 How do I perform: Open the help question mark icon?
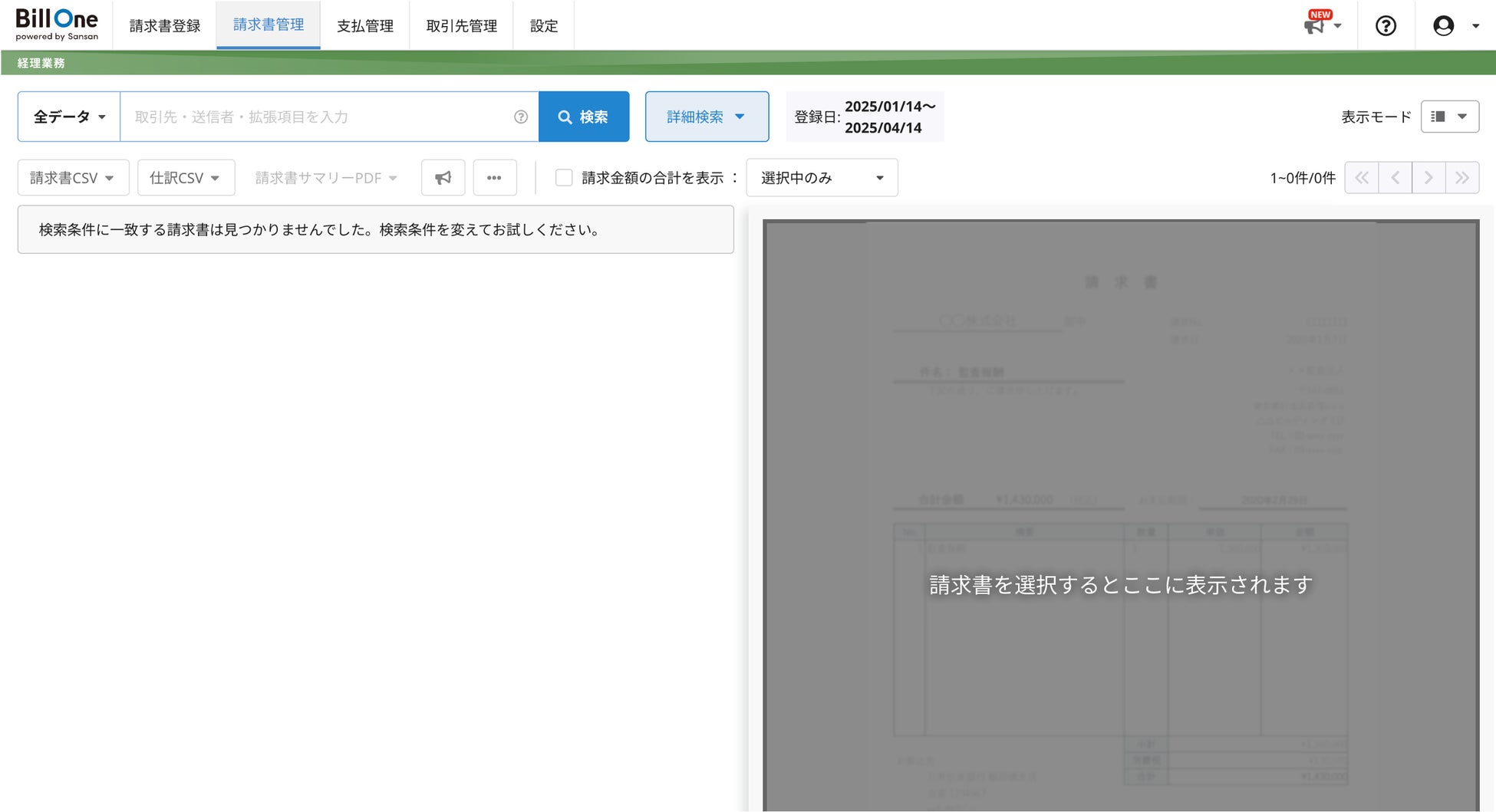point(1386,26)
